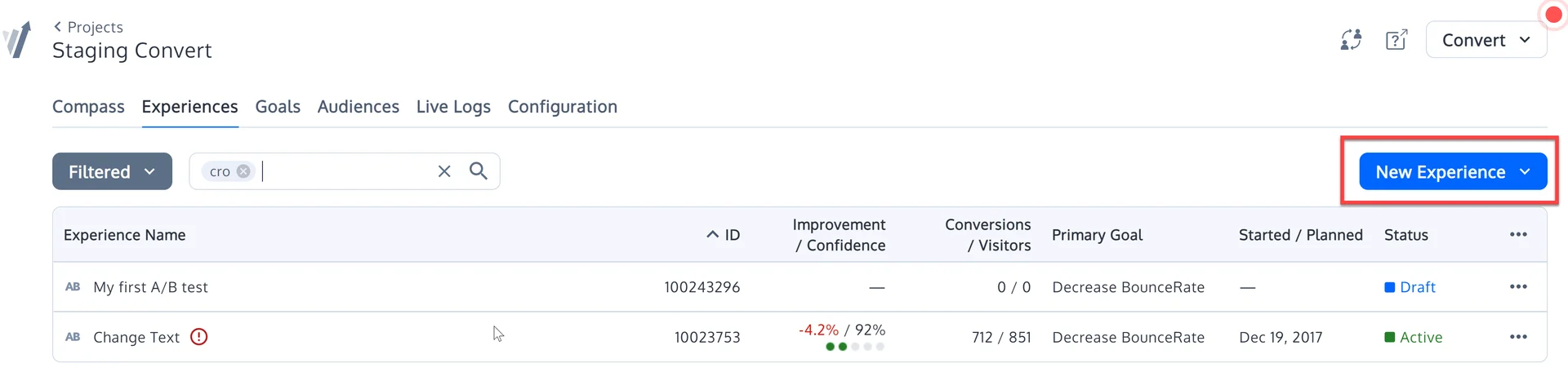Click Decrease BounceRate in My first A/B test row
Screen dimensions: 1568x381
(x=1128, y=287)
